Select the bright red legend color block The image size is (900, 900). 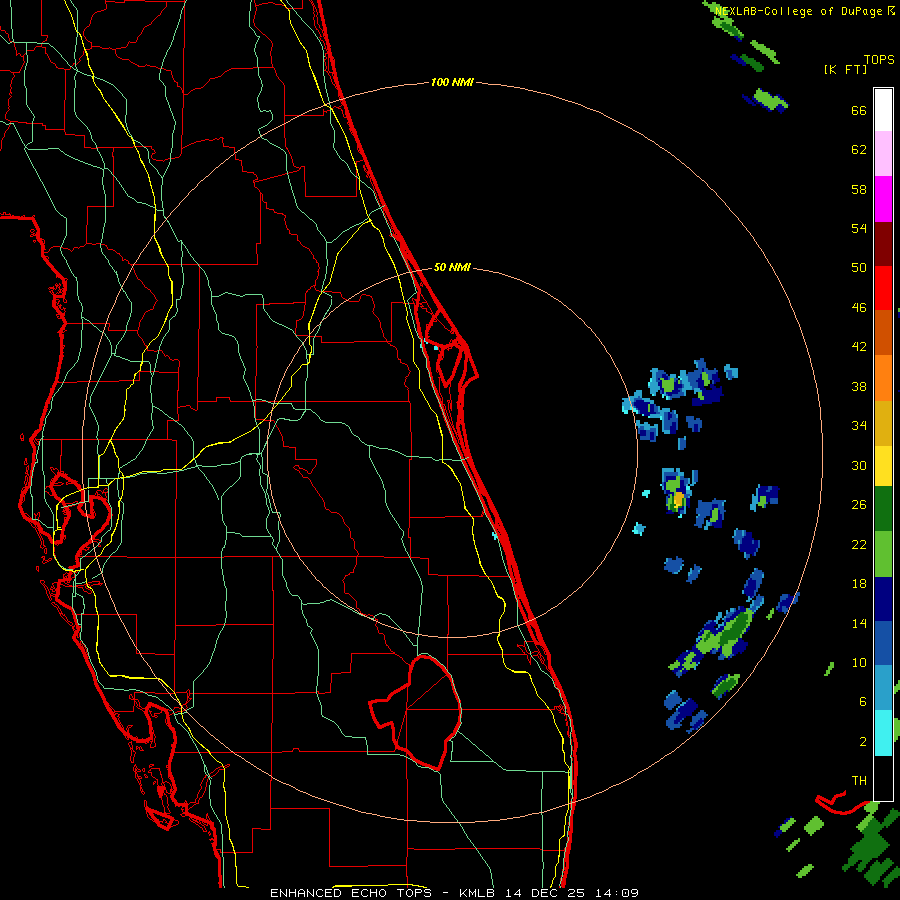point(883,288)
